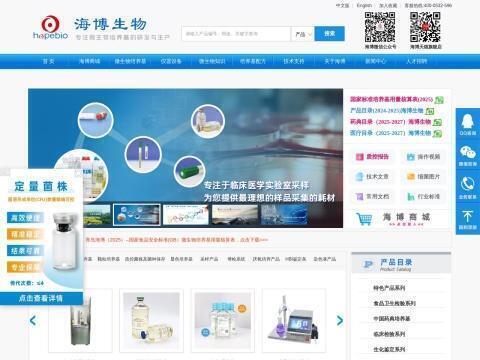Open the liquid culture bags product image

point(223,320)
